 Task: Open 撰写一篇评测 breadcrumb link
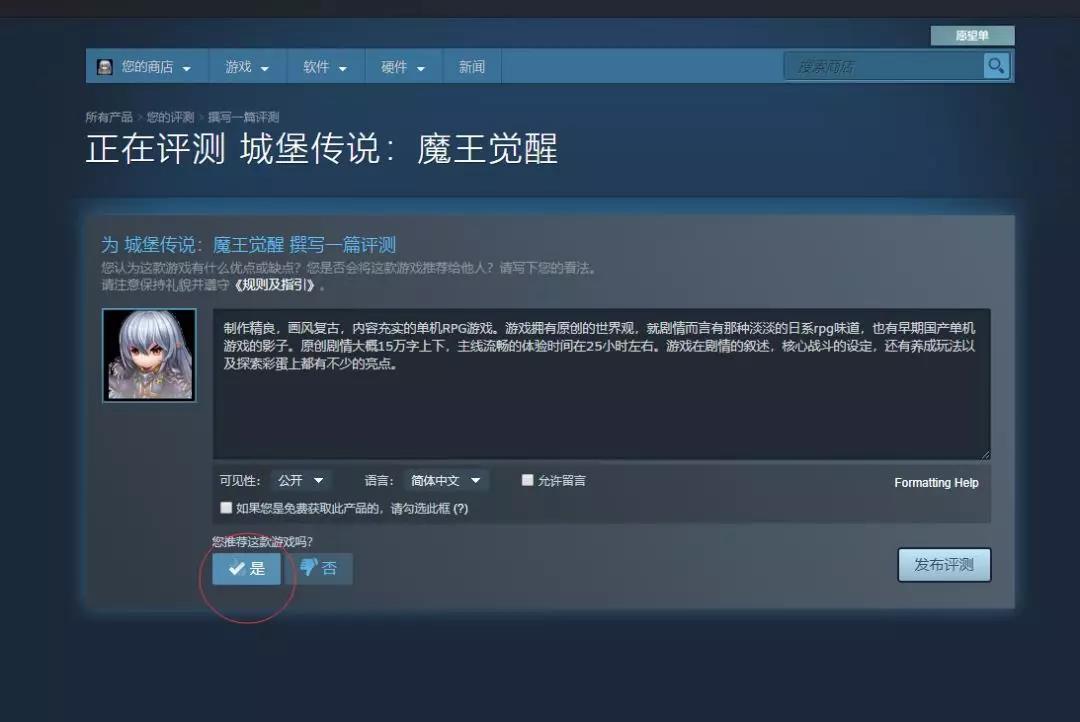coord(244,117)
